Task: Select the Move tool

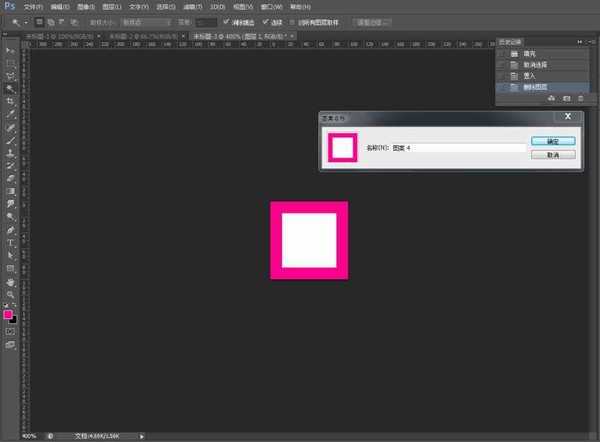Action: (10, 50)
